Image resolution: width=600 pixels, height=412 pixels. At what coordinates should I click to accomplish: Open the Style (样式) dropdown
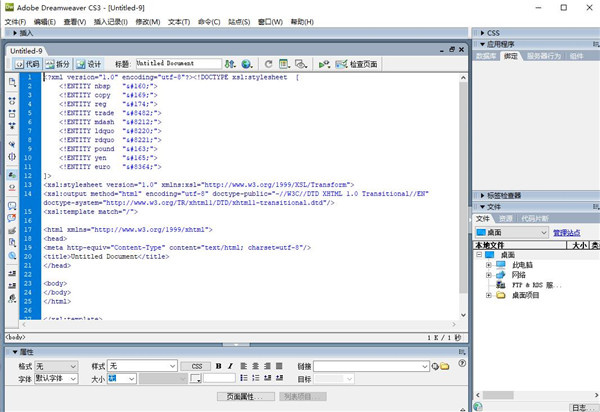pos(142,366)
